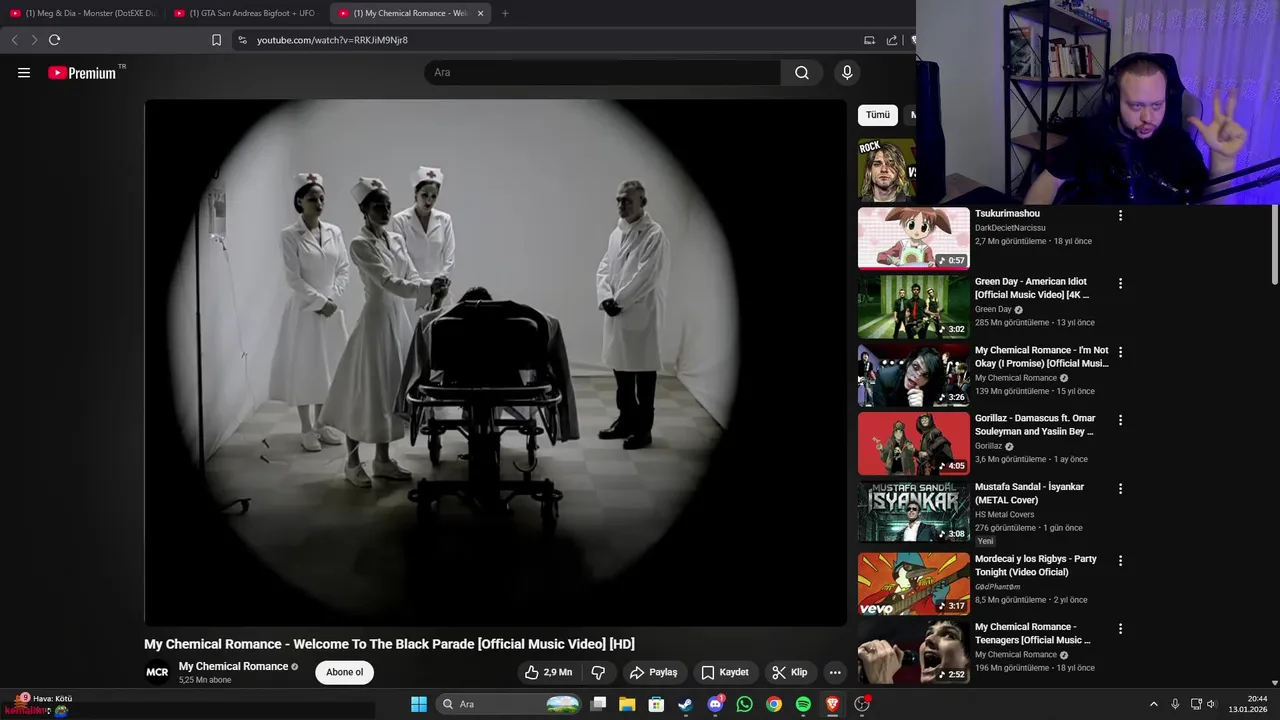
Task: Open options menu for I'm Not Okay video
Action: 1120,352
